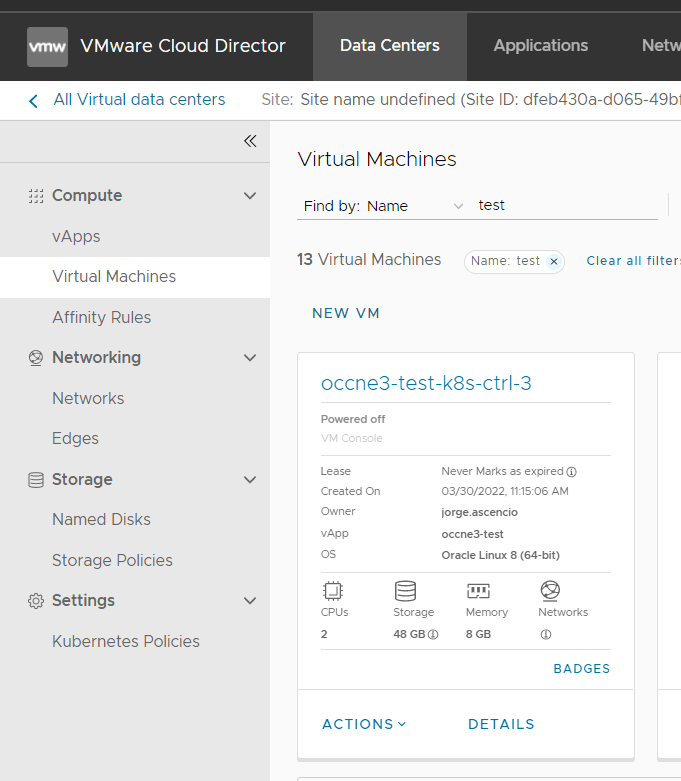Go to All Virtual data centers link
Screen dimensions: 681x781
tap(139, 100)
